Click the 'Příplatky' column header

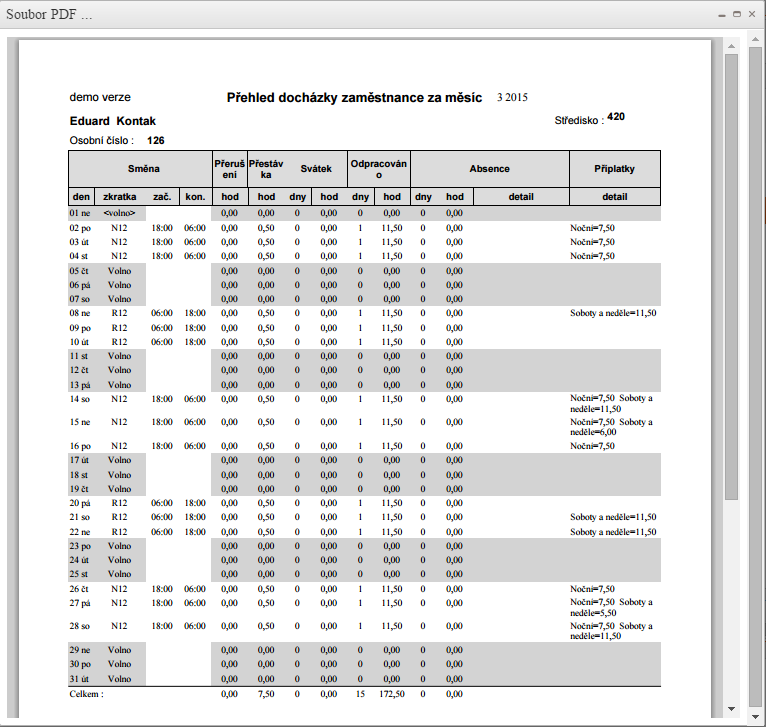[x=614, y=169]
